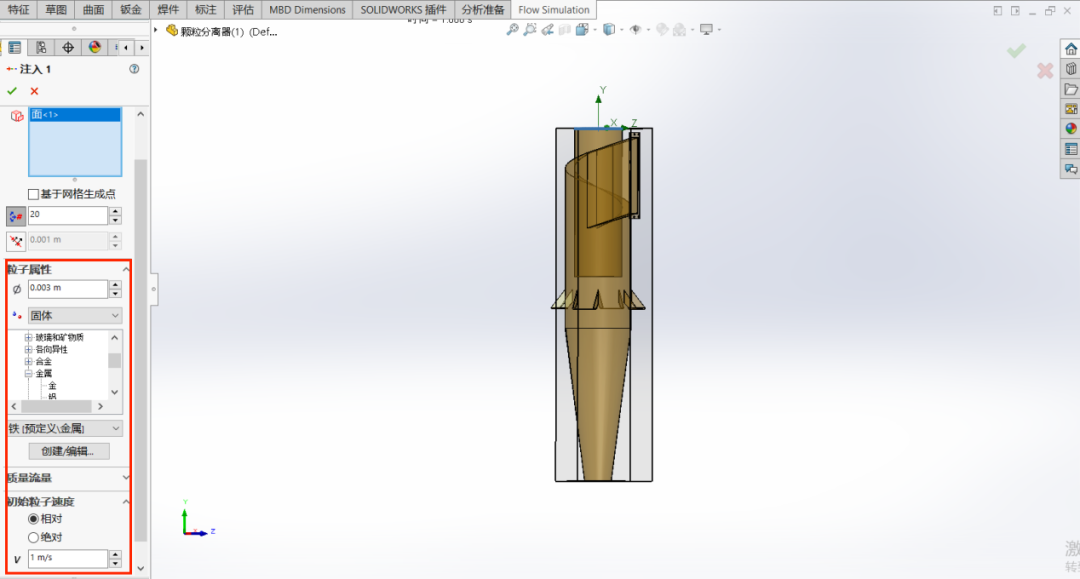Select 面<1> in the selection list
This screenshot has width=1080, height=579.
(x=74, y=115)
